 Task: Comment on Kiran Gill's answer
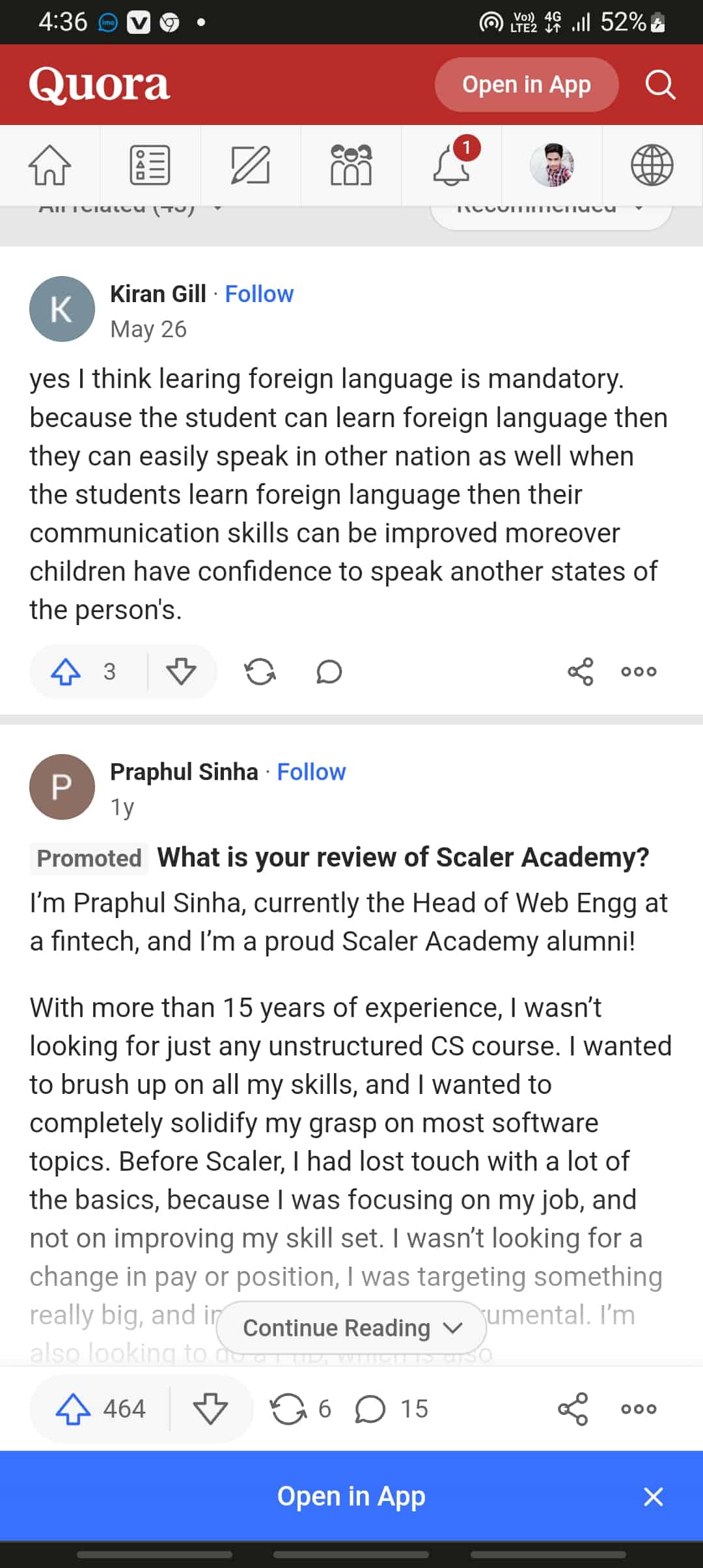(329, 671)
